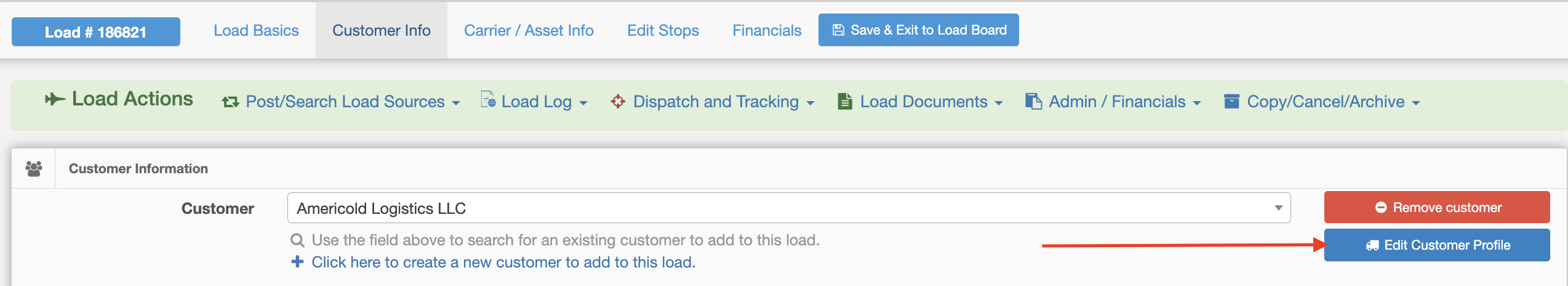This screenshot has width=1568, height=286.
Task: Click the Edit Customer Profile button
Action: [x=1437, y=245]
